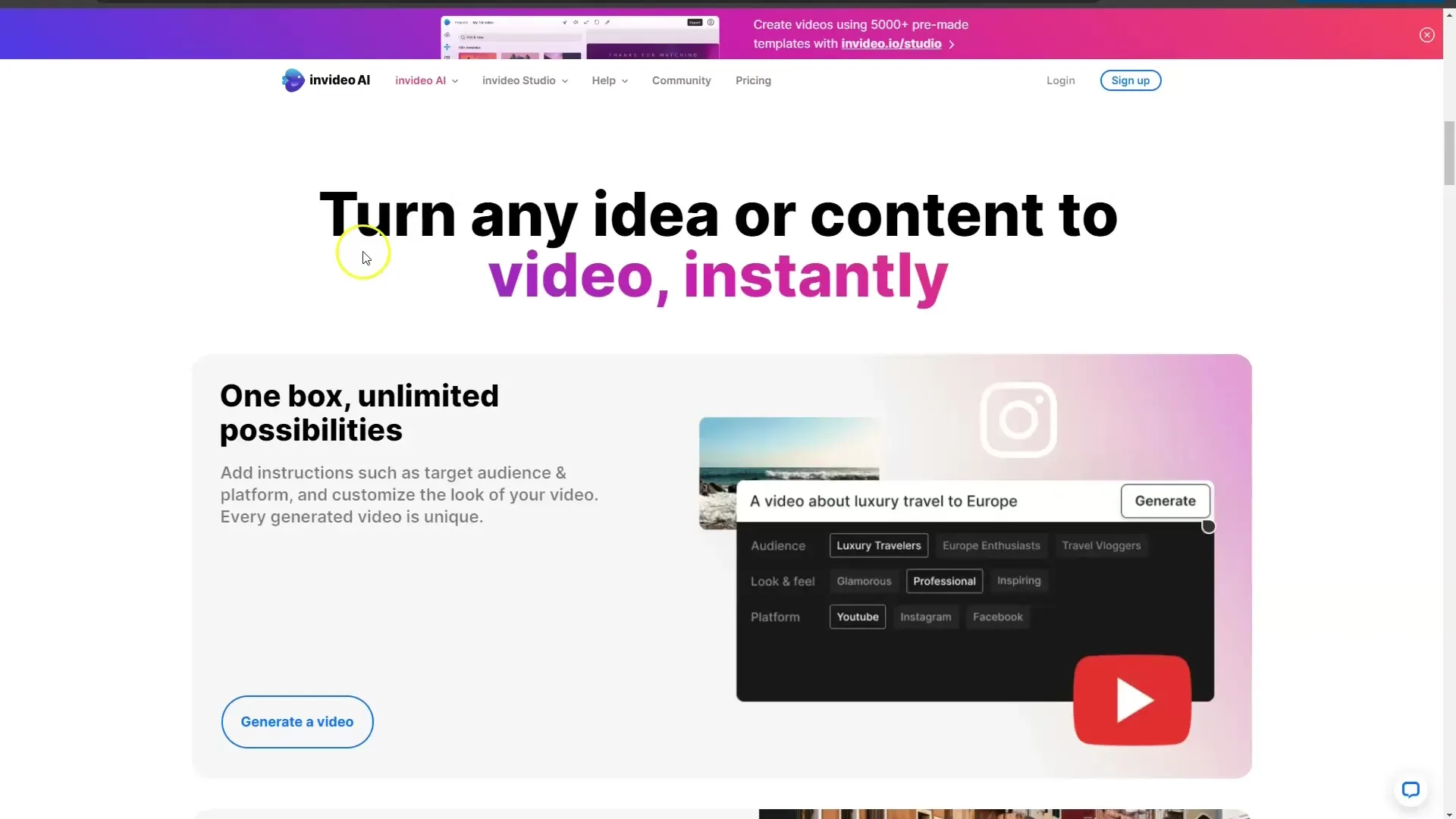Open the Pricing menu item
This screenshot has height=819, width=1456.
(x=753, y=80)
